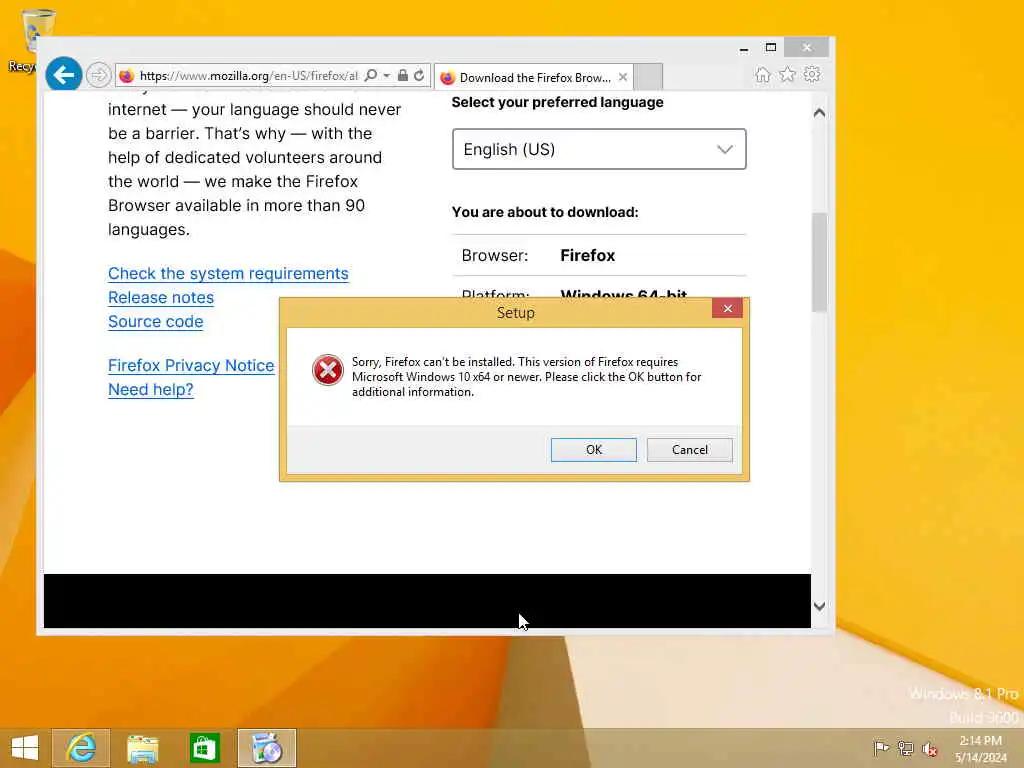This screenshot has width=1024, height=768.
Task: Click the vertical scrollbar thumb
Action: click(x=820, y=262)
